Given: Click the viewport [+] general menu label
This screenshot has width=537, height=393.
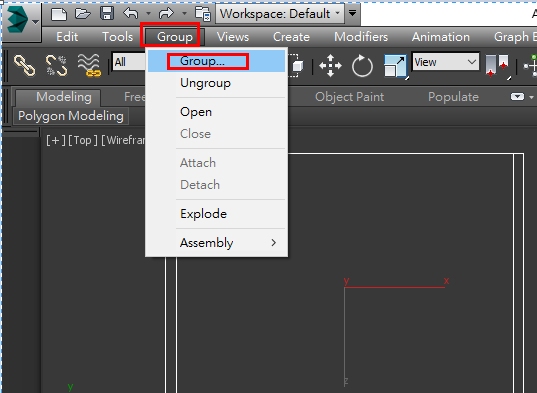Looking at the screenshot, I should point(55,140).
